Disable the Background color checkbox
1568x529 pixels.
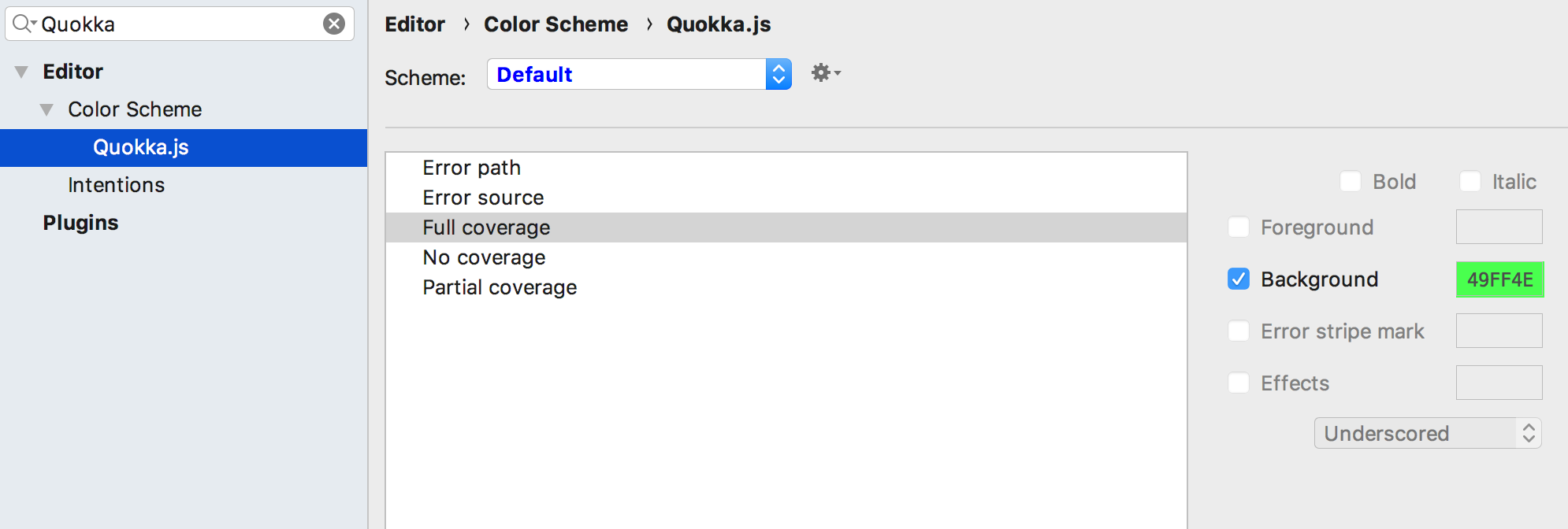1239,279
